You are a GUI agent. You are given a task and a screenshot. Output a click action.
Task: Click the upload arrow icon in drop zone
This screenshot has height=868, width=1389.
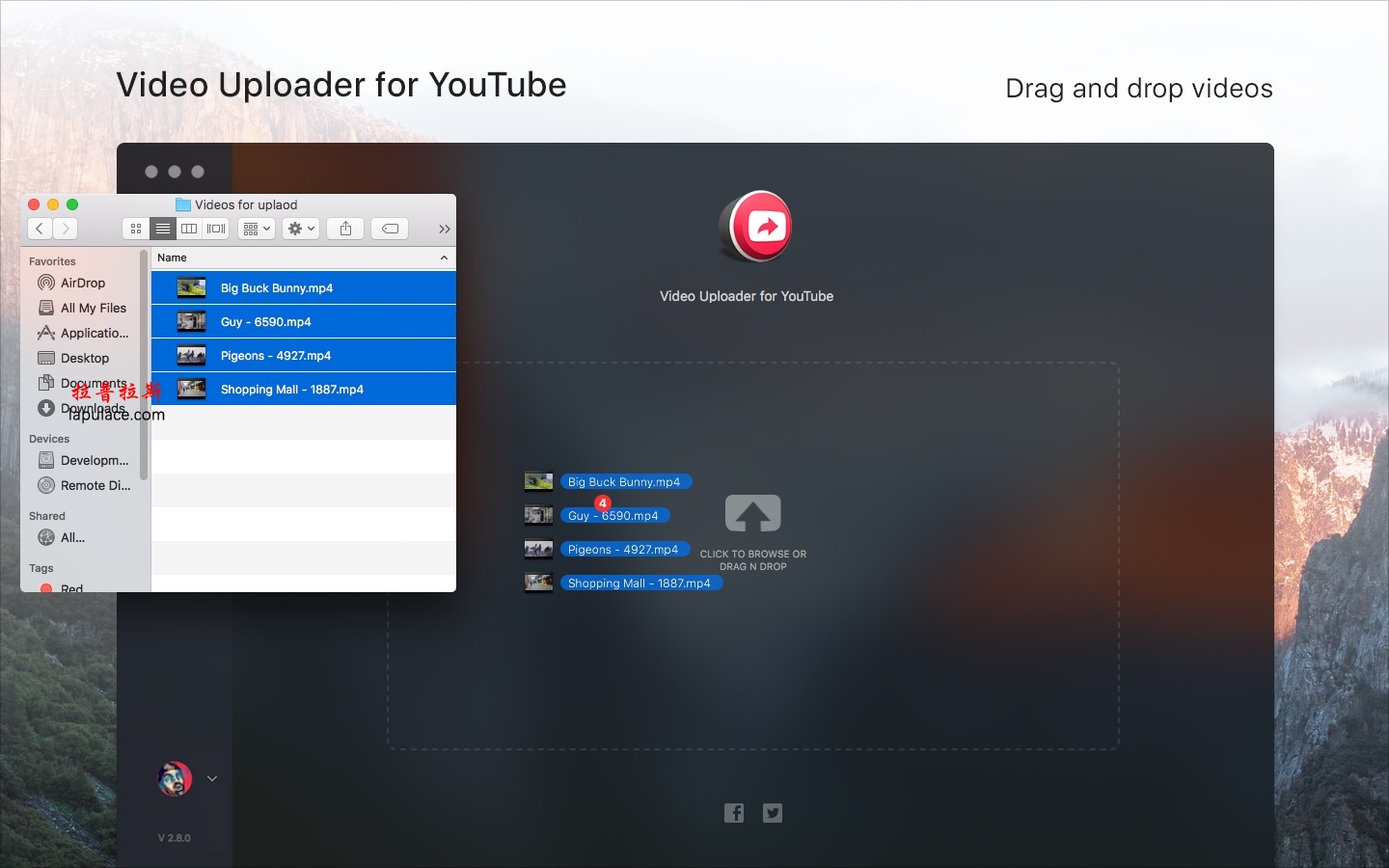752,513
